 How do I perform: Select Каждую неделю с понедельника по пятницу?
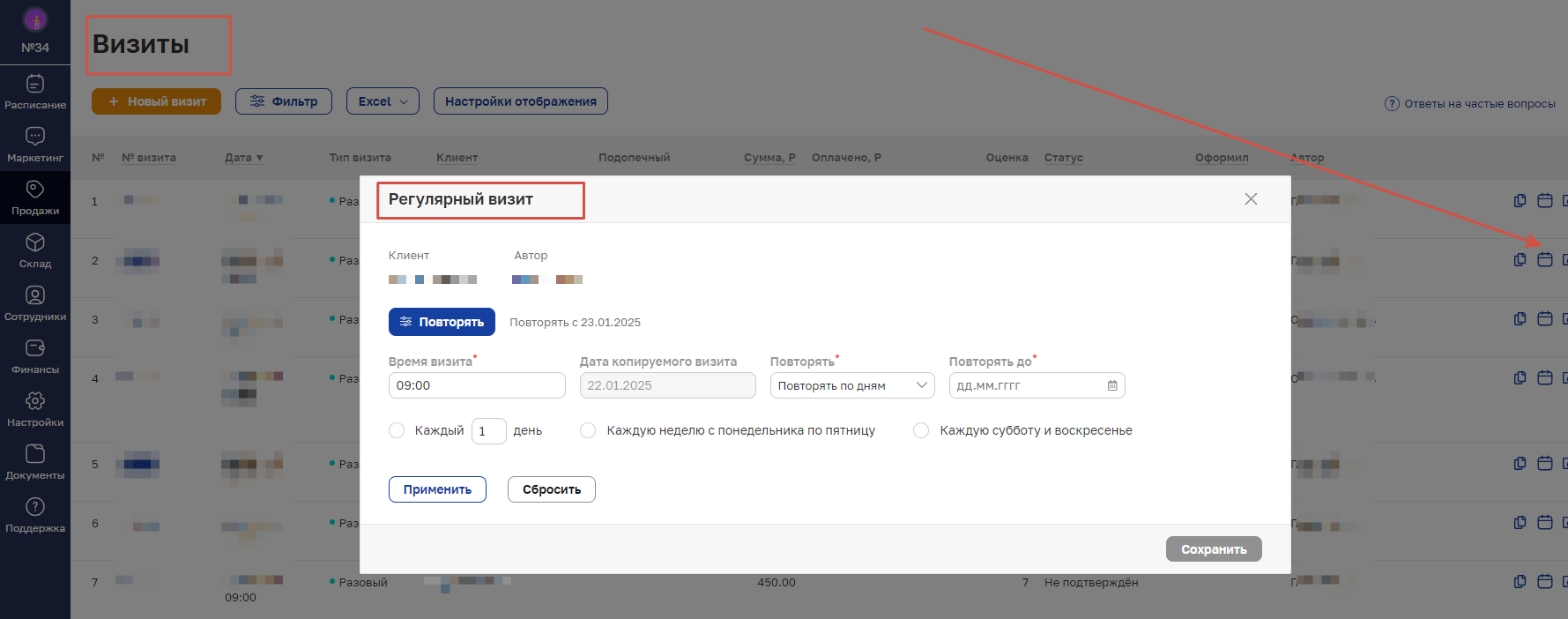(588, 430)
